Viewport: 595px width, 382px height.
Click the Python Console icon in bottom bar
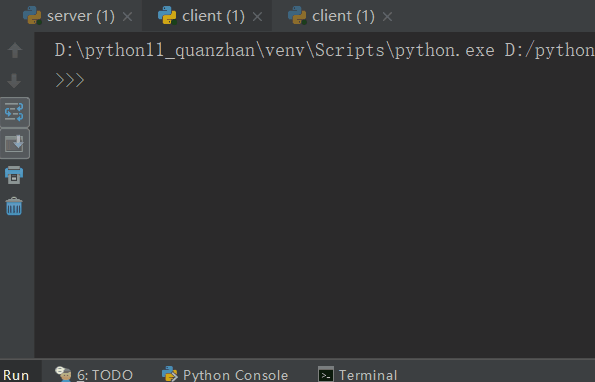(x=170, y=374)
